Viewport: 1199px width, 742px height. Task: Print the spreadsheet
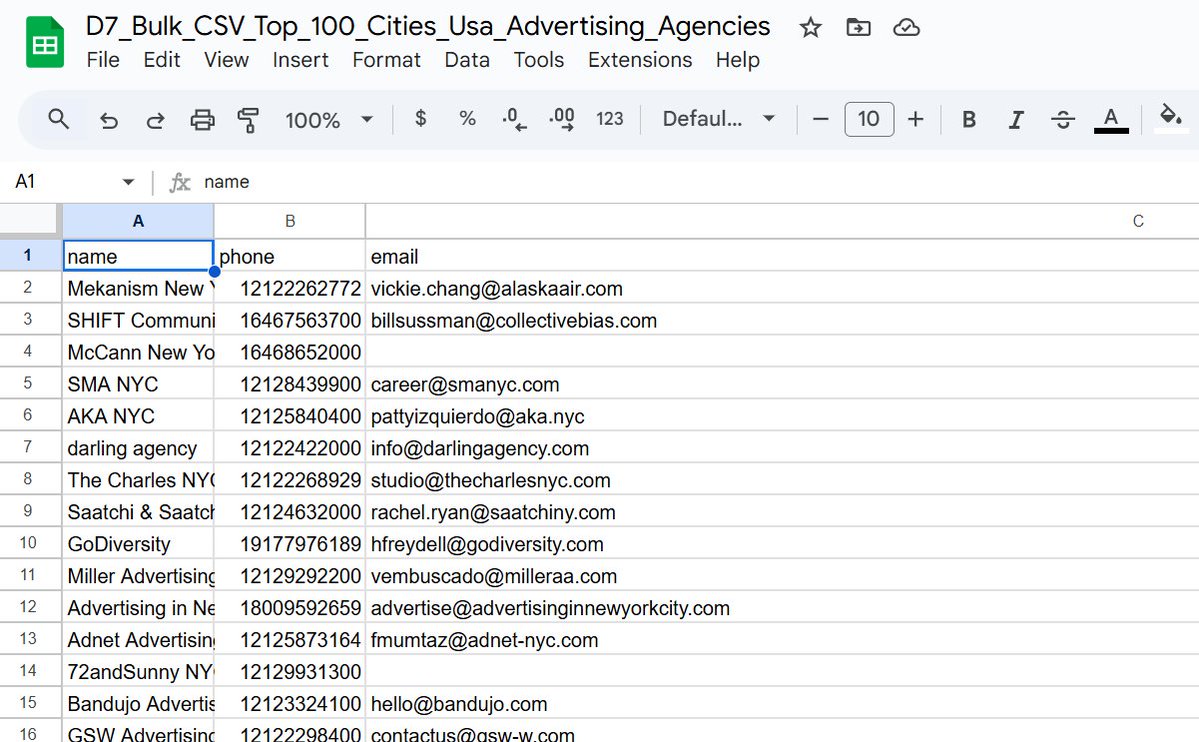pyautogui.click(x=202, y=120)
